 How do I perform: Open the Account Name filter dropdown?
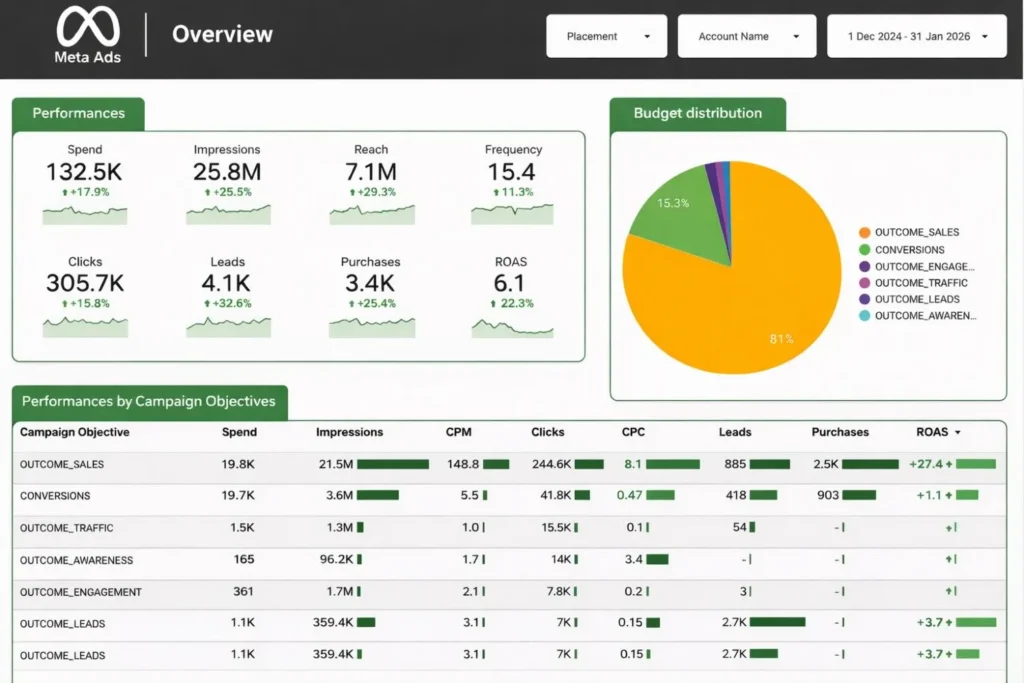pos(747,35)
